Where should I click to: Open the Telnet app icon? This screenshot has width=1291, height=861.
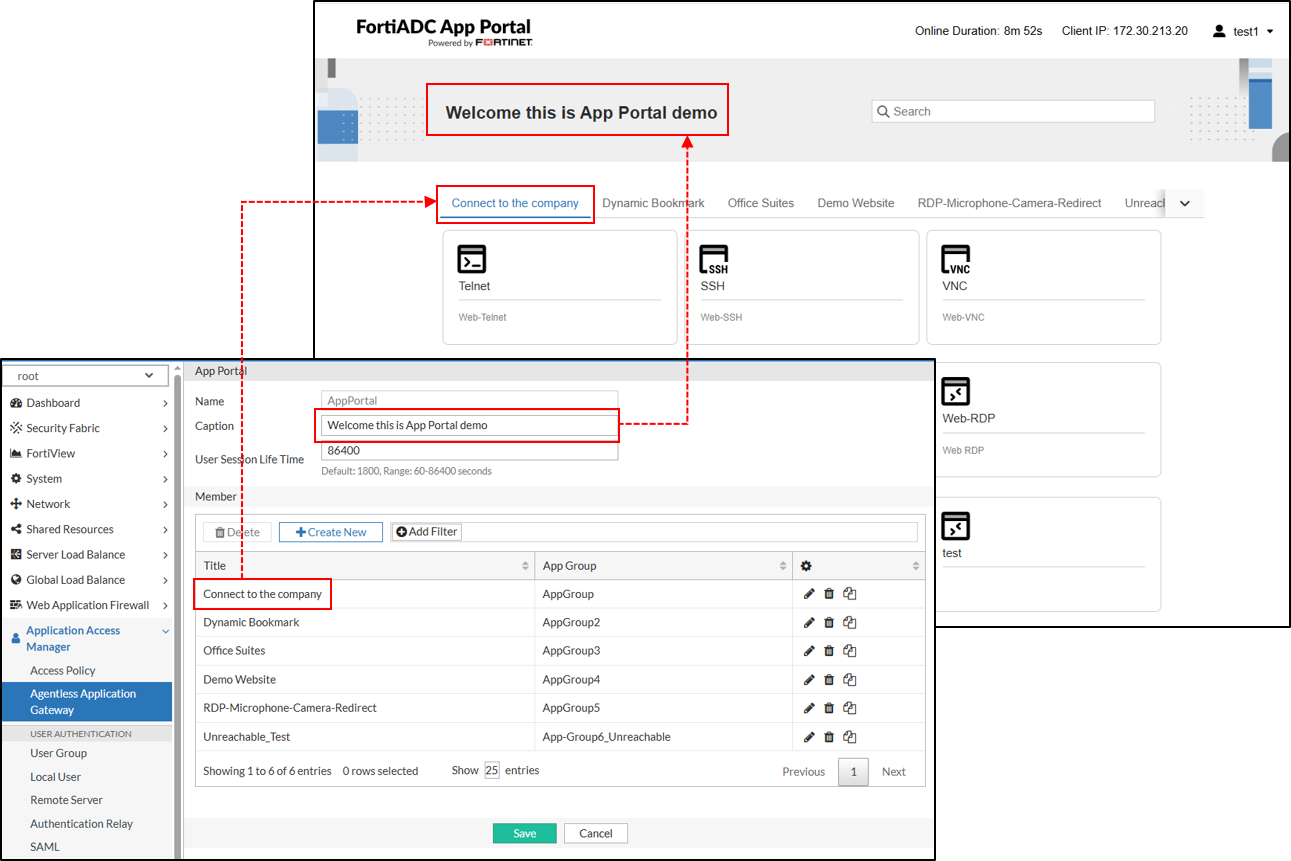click(x=472, y=259)
